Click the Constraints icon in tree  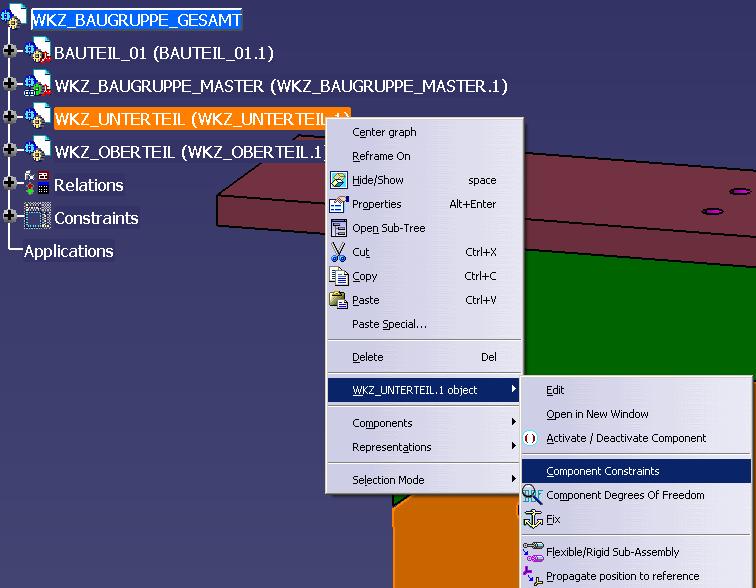(37, 215)
